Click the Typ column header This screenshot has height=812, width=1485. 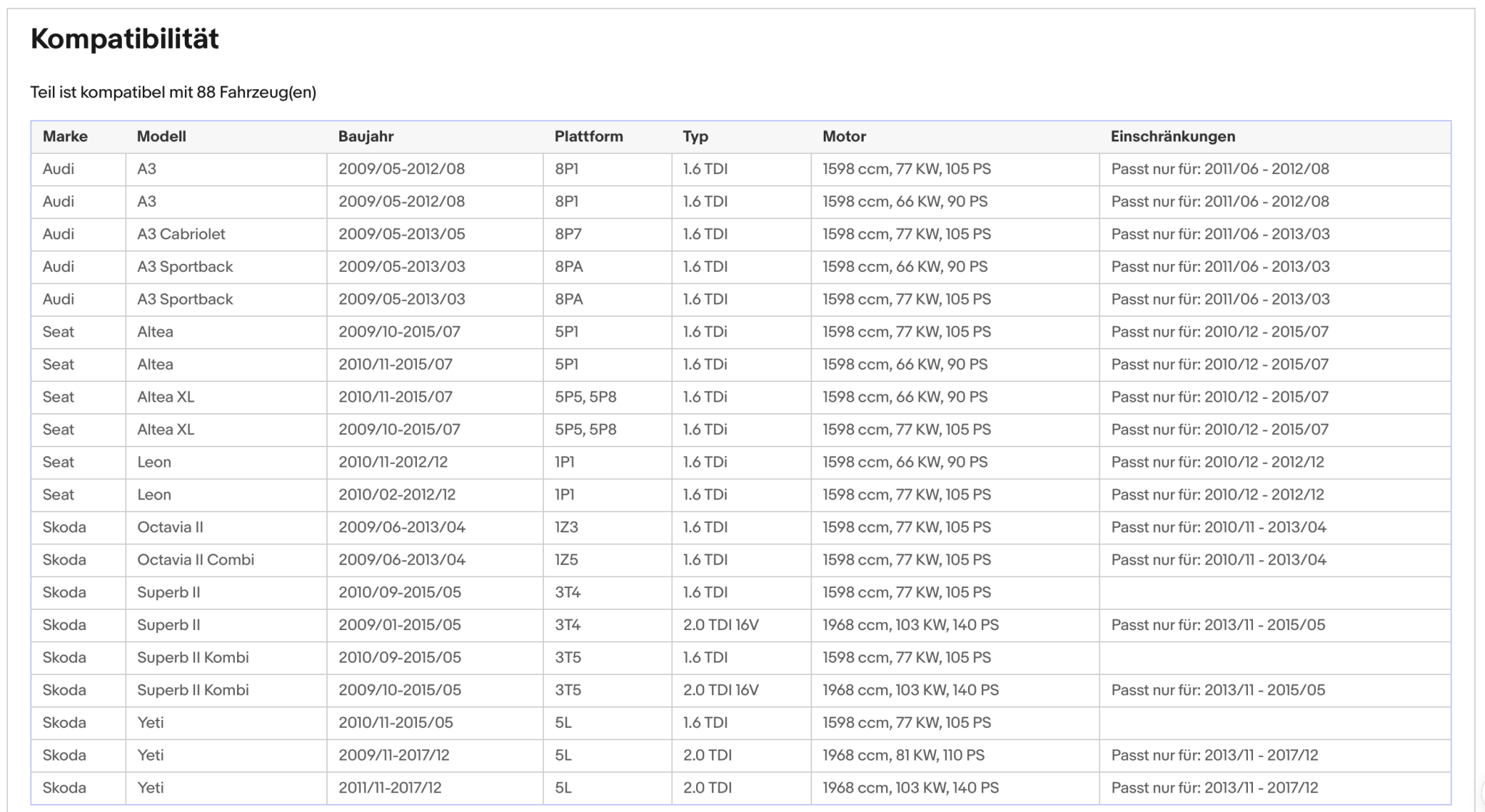(695, 136)
